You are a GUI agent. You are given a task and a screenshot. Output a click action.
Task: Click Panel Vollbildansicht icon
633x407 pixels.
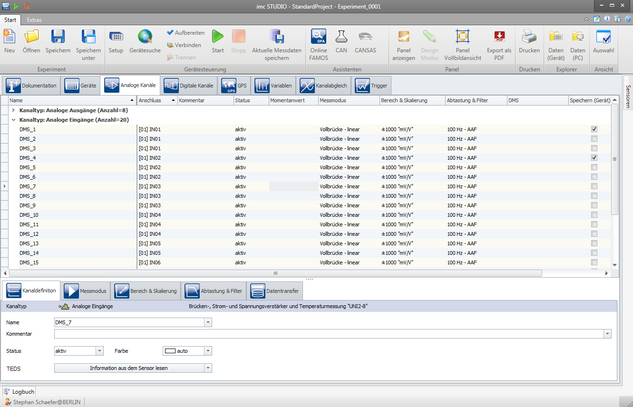(463, 38)
